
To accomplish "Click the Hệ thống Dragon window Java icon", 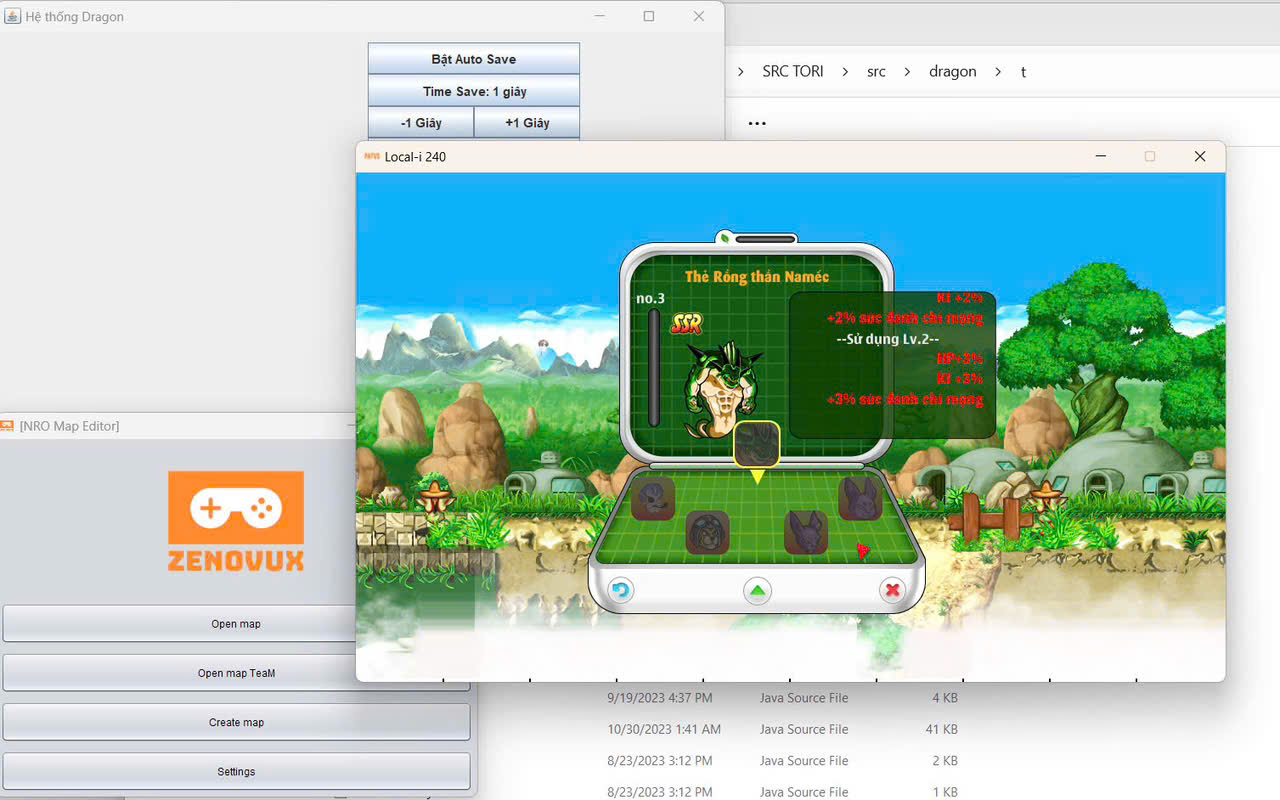I will coord(13,17).
